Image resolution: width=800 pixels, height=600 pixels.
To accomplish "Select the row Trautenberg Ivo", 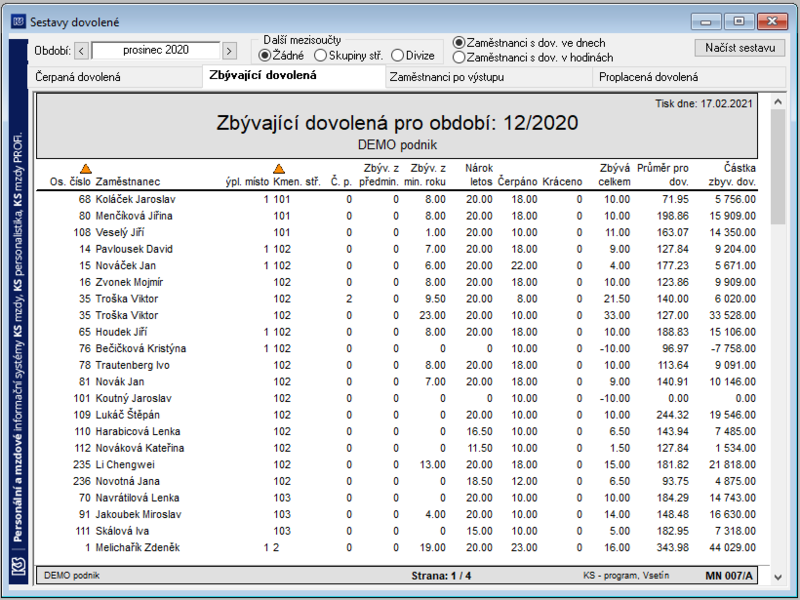I will tap(397, 365).
